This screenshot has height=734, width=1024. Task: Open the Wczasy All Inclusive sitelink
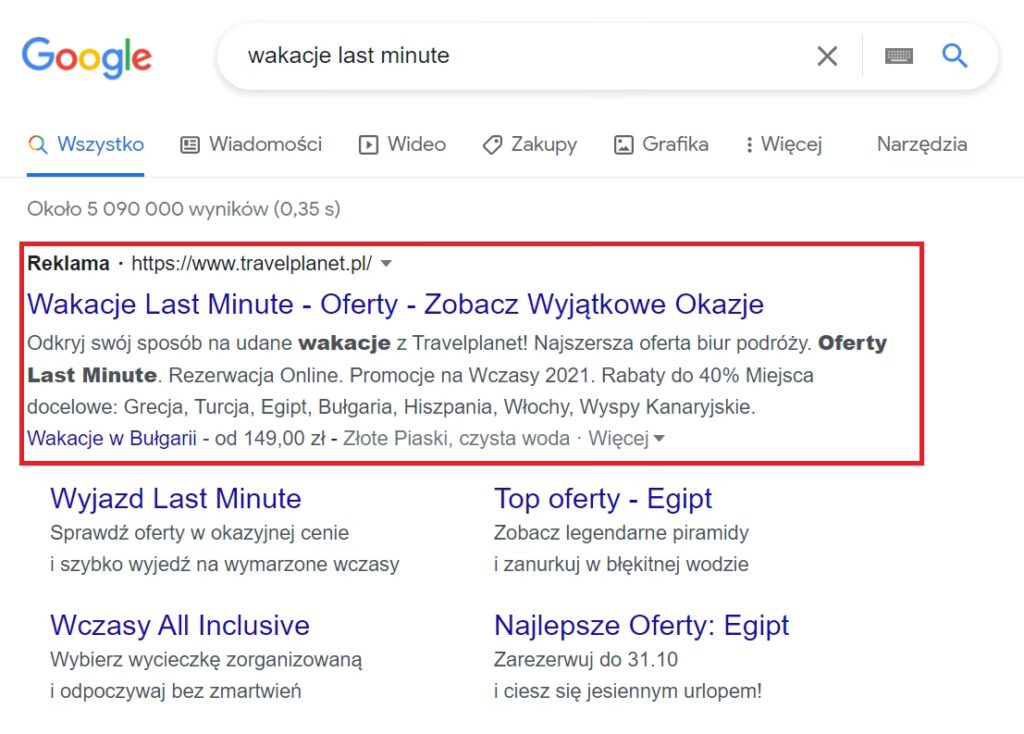[x=180, y=626]
